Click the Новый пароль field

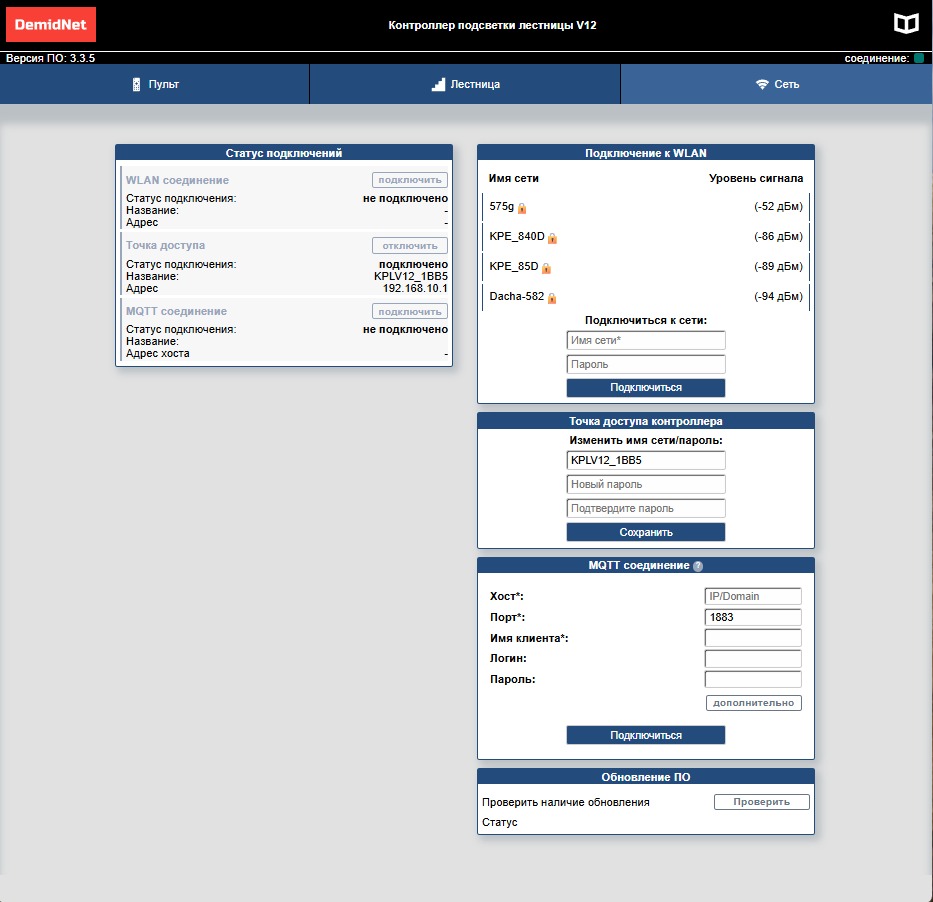pos(645,484)
